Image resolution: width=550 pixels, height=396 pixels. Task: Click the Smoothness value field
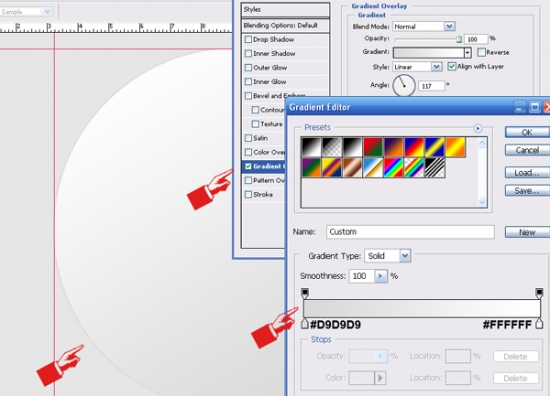tap(362, 276)
